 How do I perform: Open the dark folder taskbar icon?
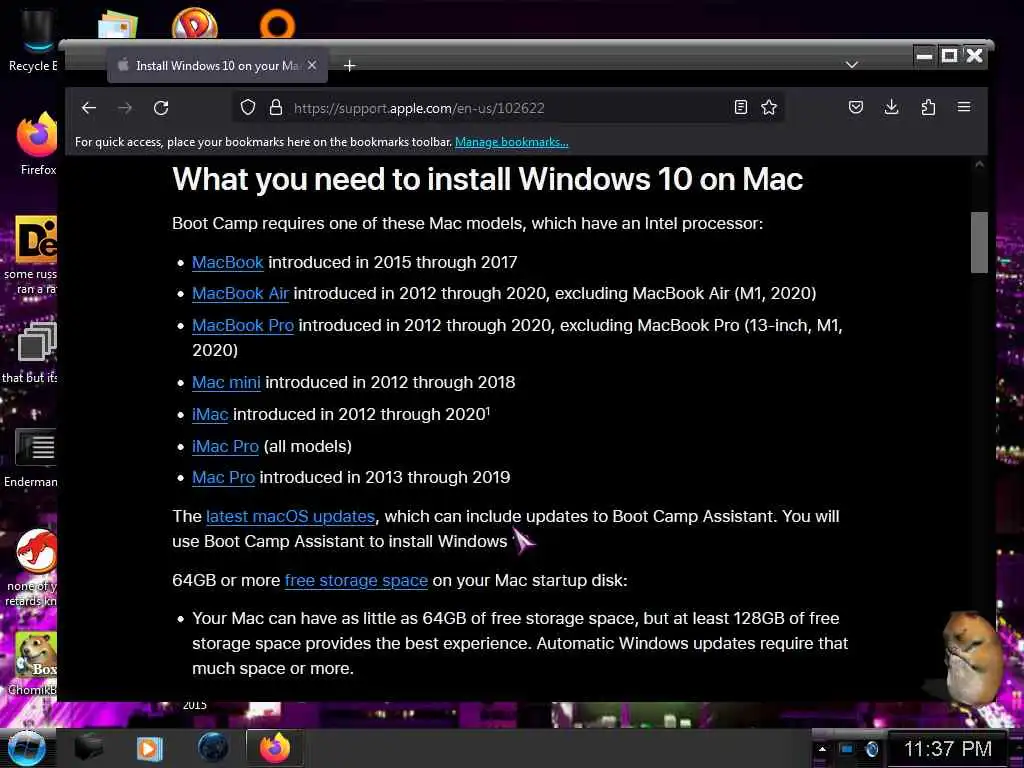click(x=89, y=748)
